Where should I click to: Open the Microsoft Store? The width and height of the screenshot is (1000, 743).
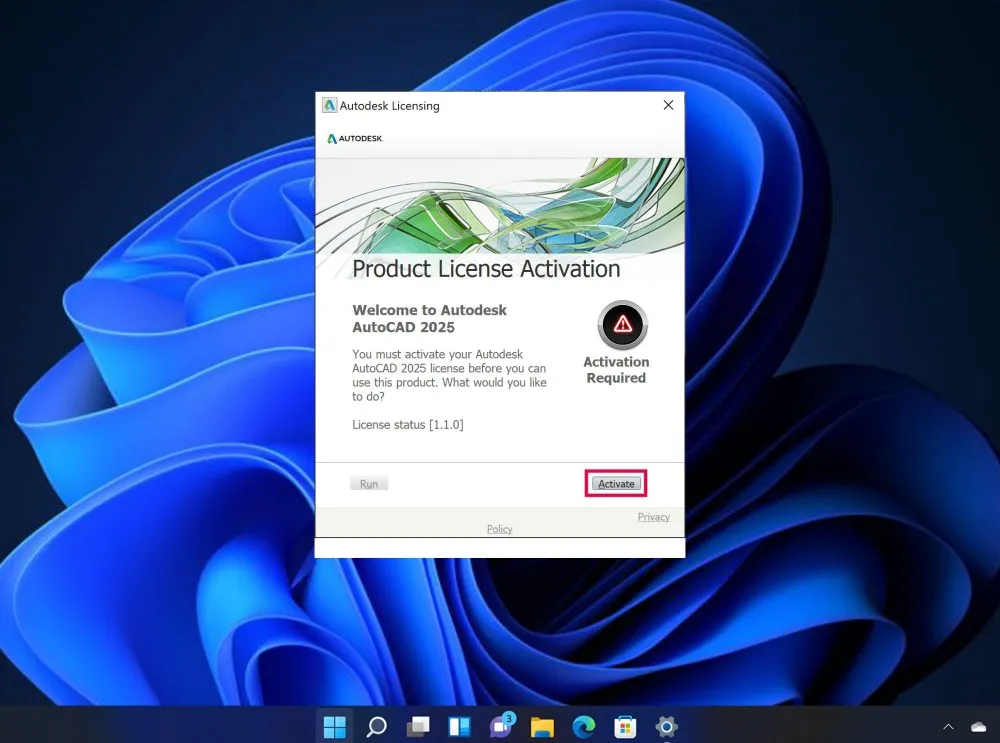point(625,726)
